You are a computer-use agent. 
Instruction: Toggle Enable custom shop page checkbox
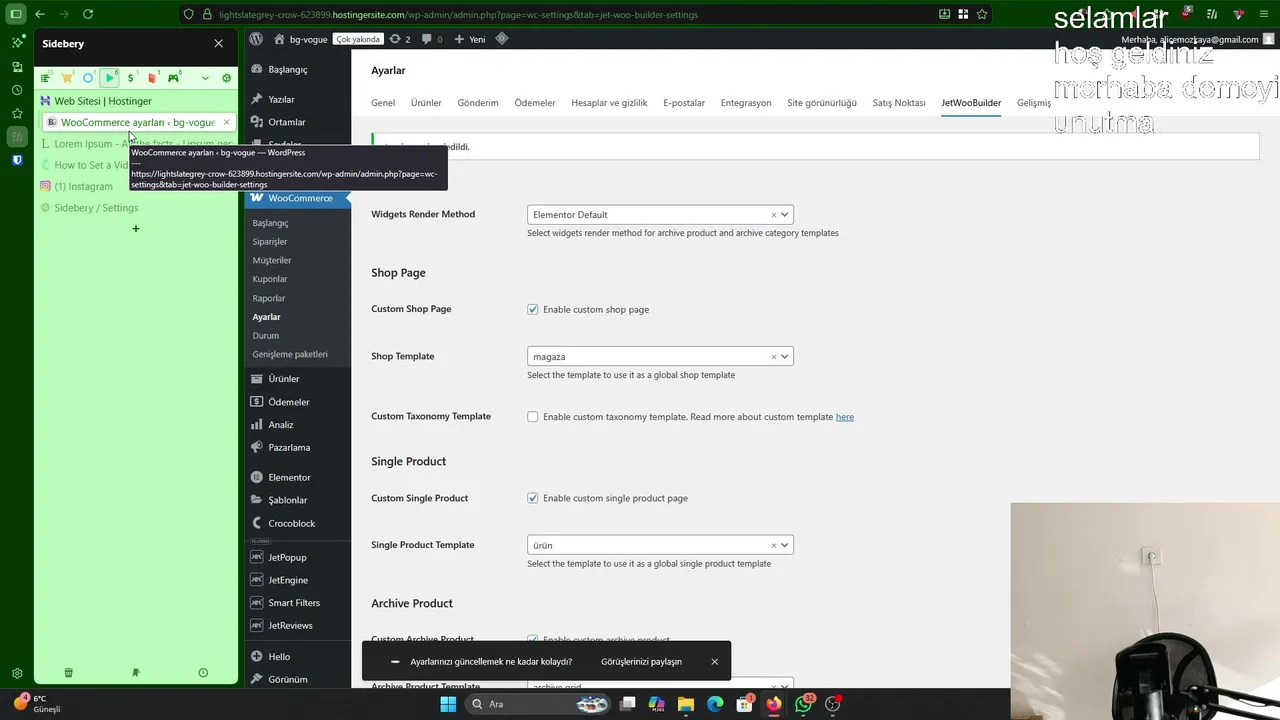coord(533,309)
